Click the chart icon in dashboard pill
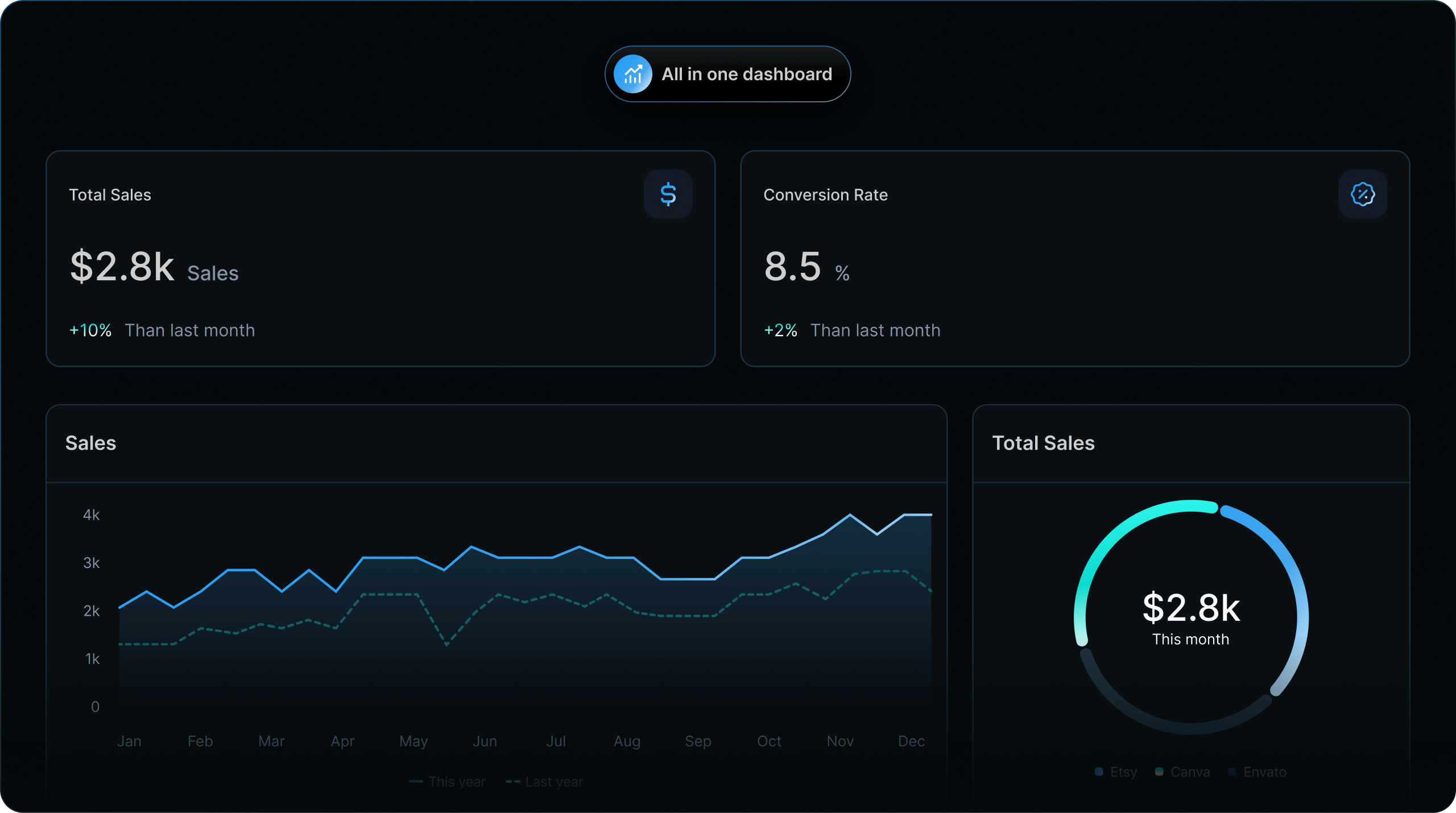The width and height of the screenshot is (1456, 813). click(633, 74)
